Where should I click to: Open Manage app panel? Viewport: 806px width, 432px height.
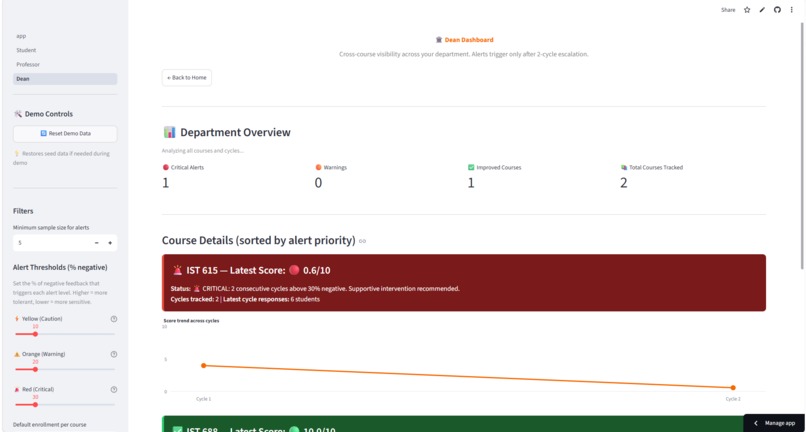click(775, 423)
